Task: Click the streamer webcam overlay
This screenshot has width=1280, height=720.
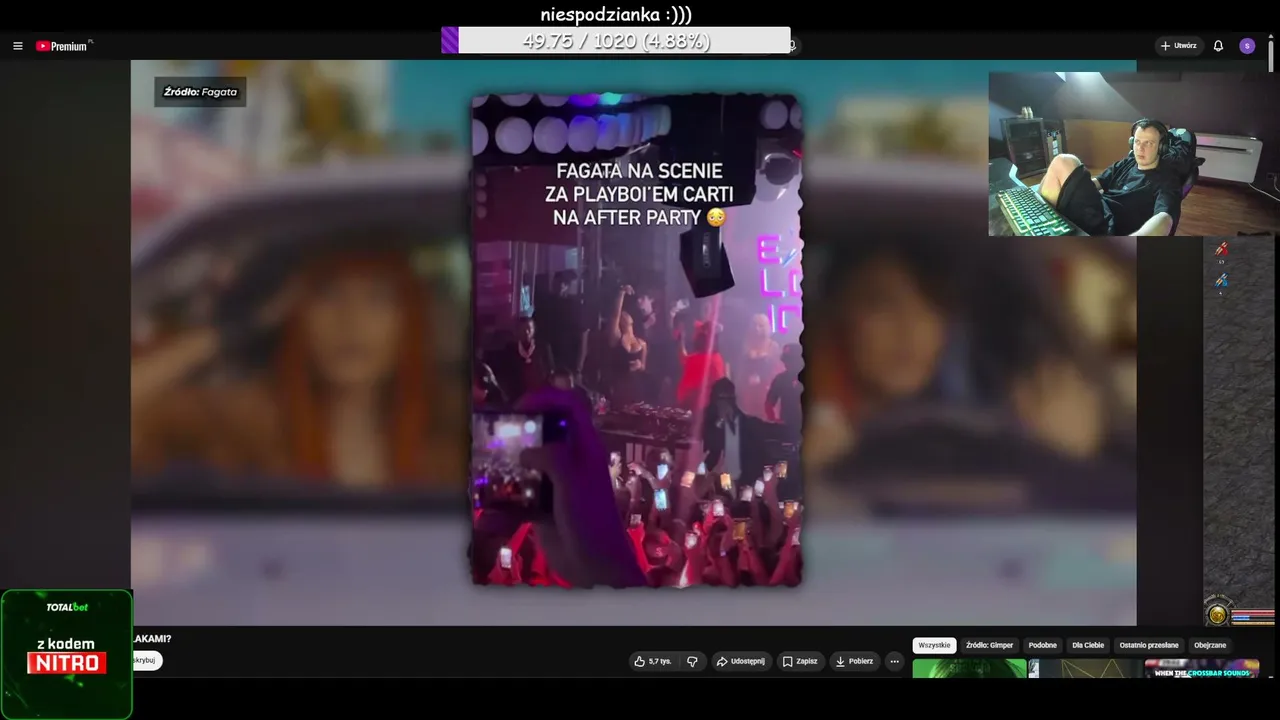Action: point(1134,154)
